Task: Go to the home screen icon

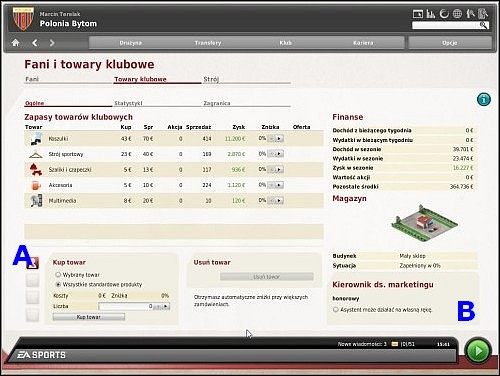Action: (15, 43)
